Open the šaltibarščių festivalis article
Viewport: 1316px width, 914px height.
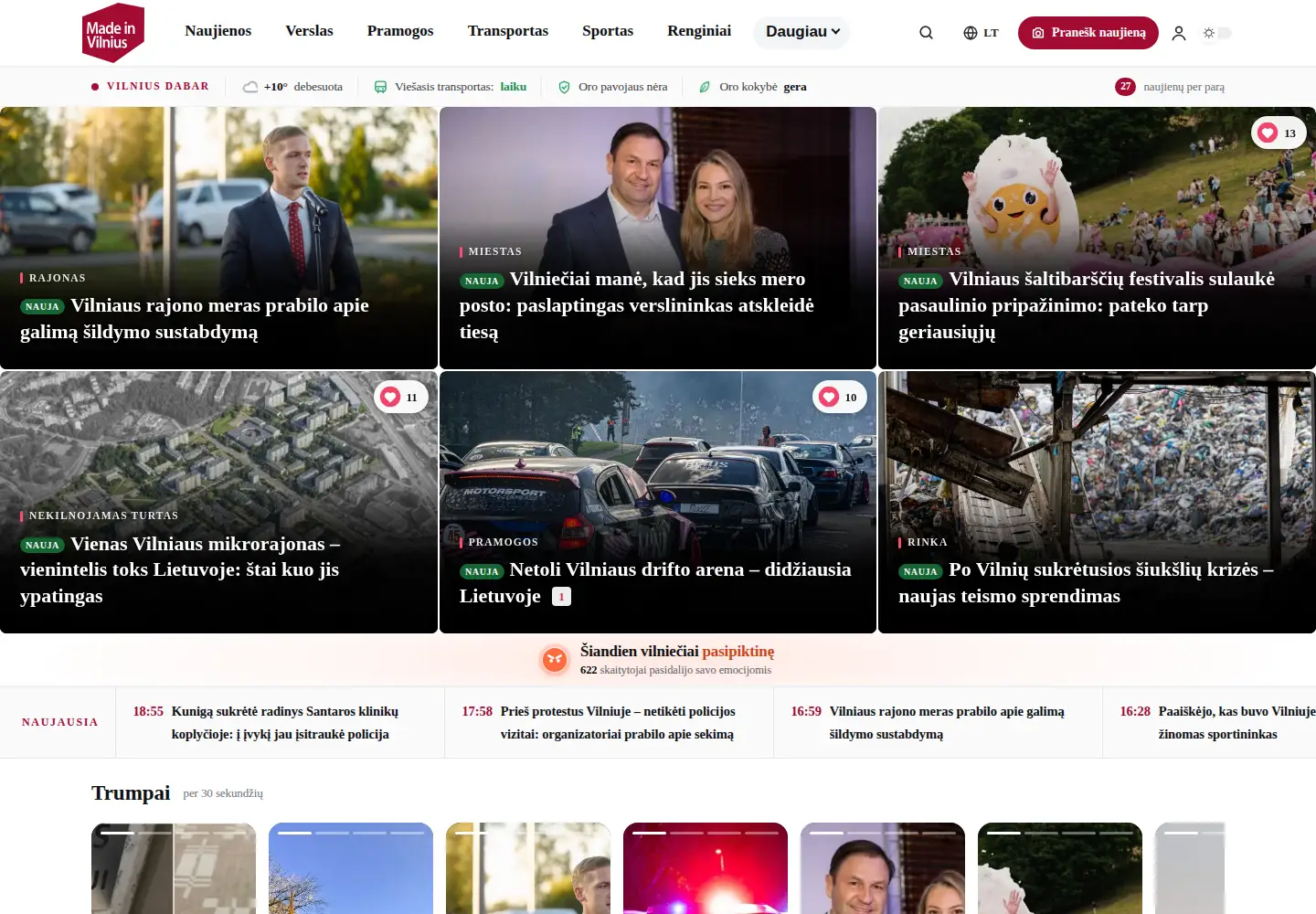1087,305
